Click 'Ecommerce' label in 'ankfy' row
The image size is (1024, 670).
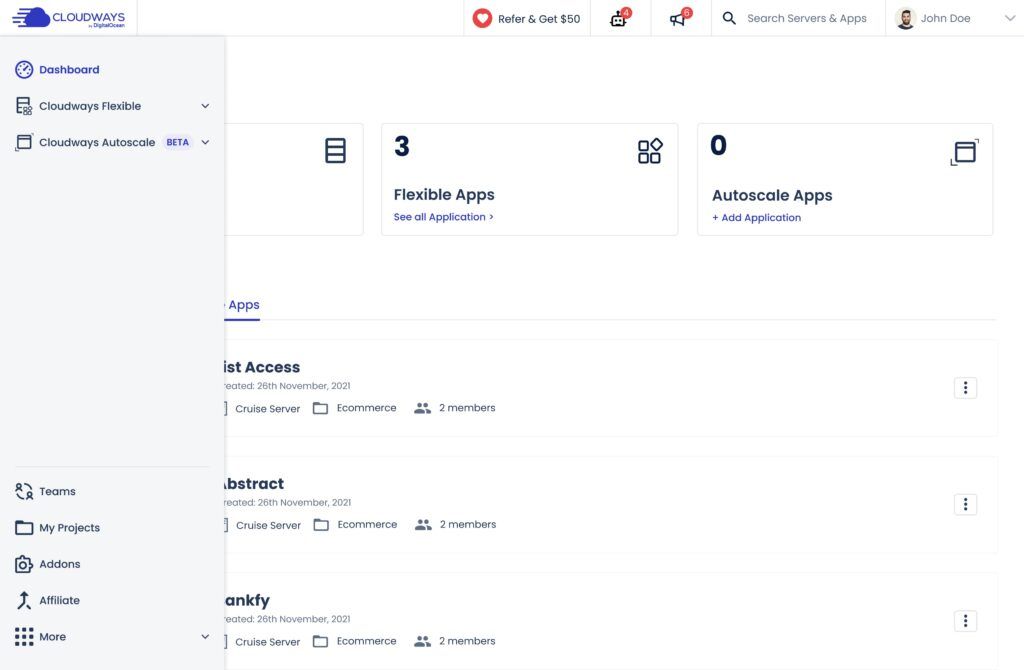point(366,641)
